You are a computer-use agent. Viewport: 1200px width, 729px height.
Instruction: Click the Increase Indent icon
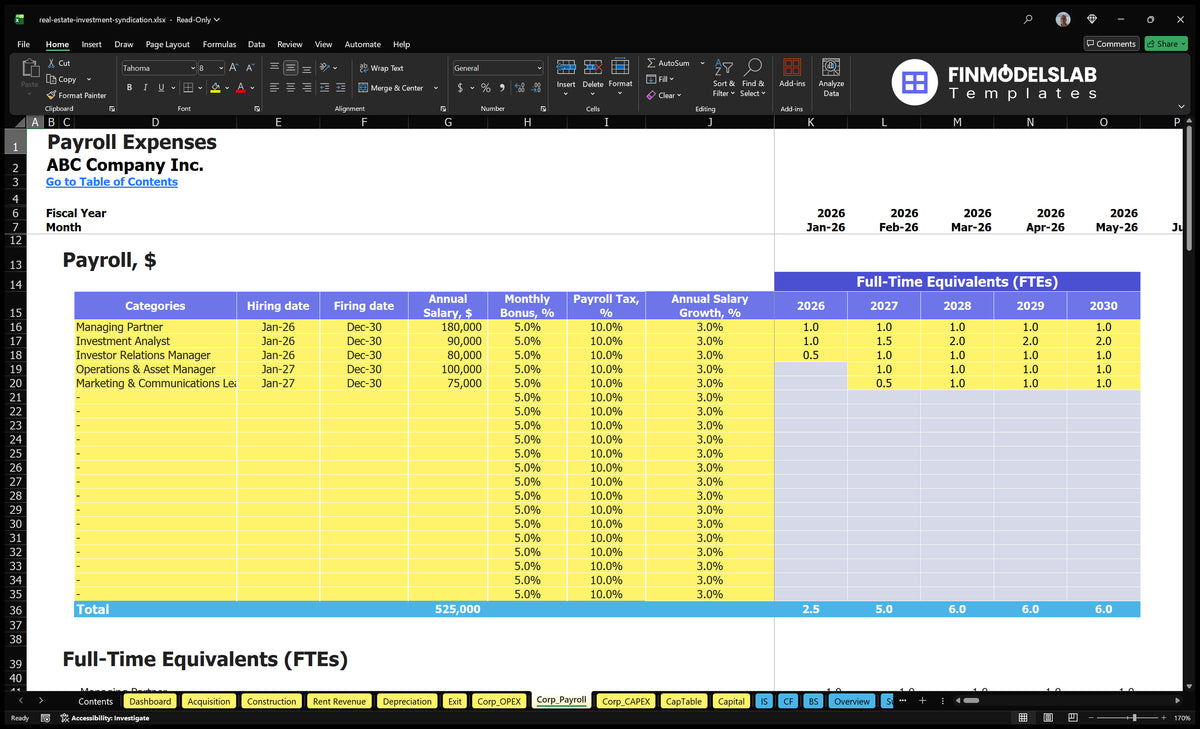pyautogui.click(x=339, y=88)
